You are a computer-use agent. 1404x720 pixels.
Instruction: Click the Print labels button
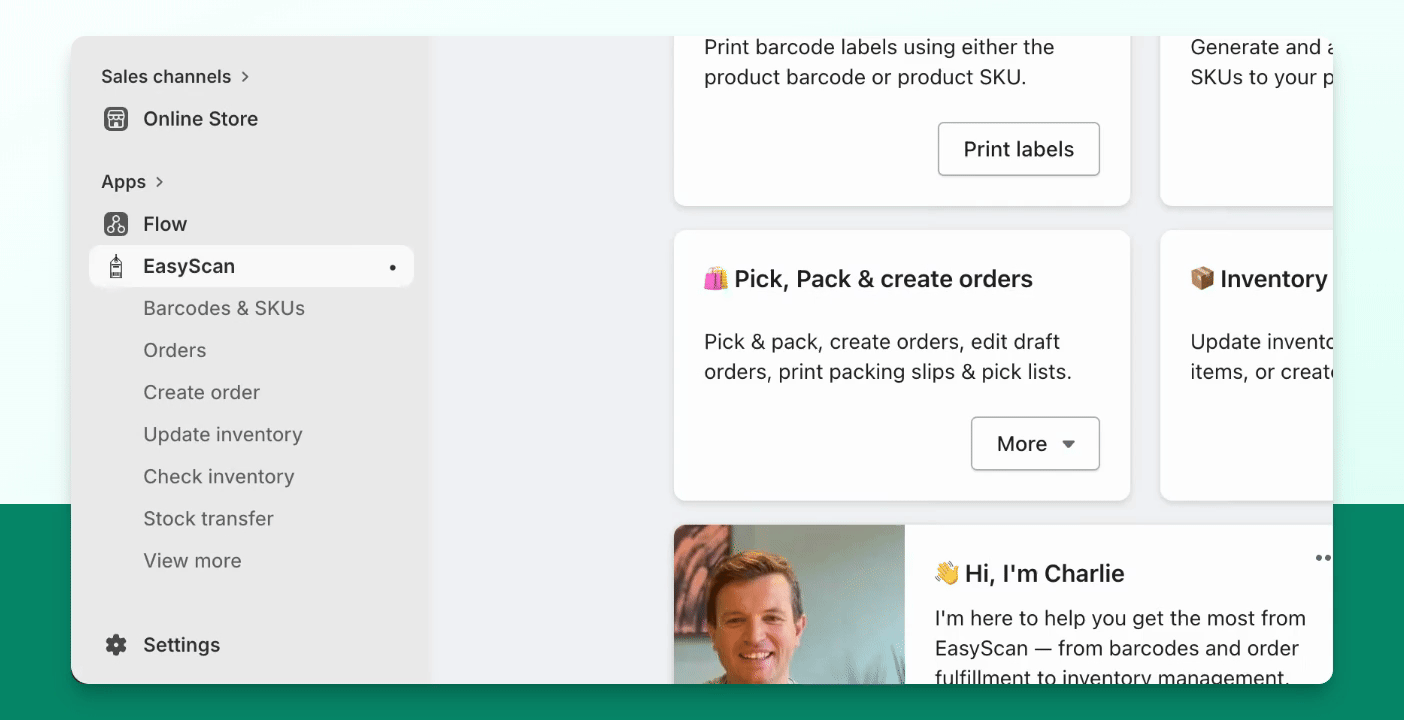(1019, 149)
